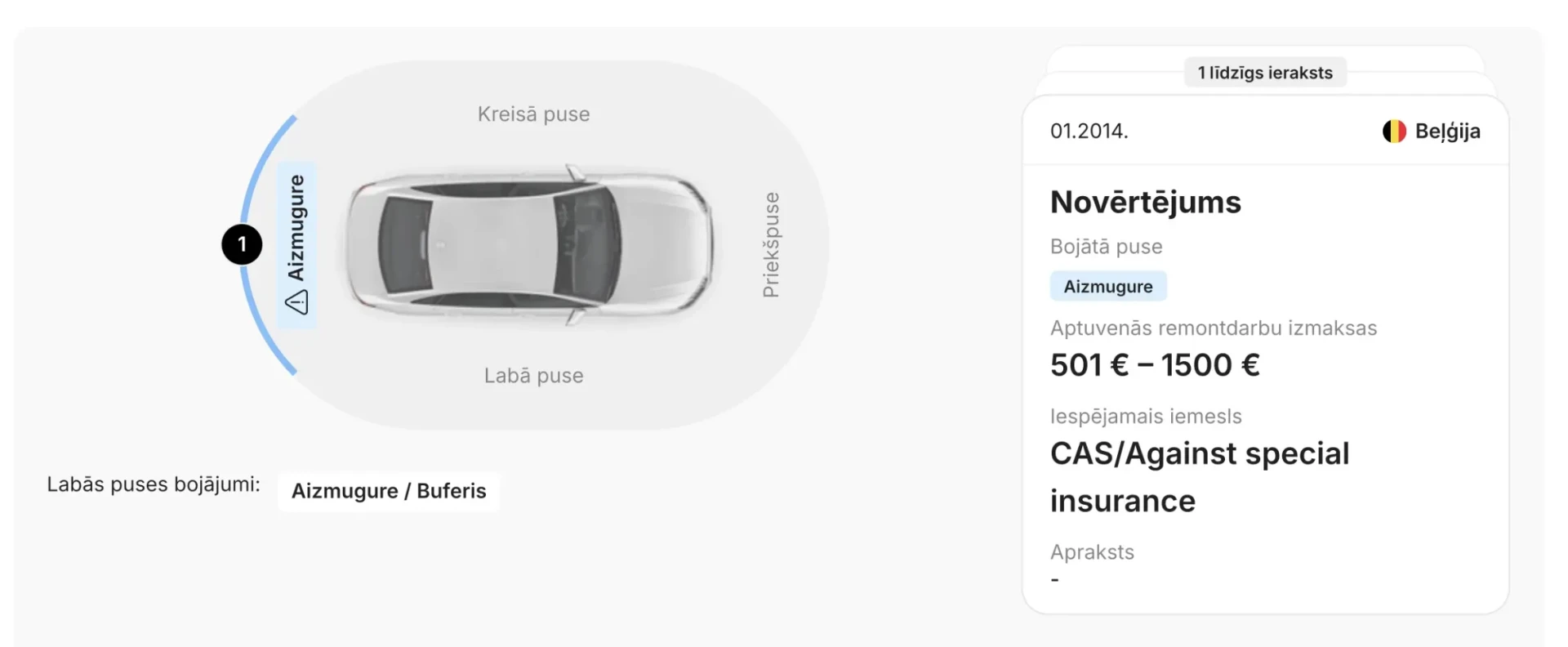Click the Belgian flag icon
This screenshot has height=647, width=1568.
click(x=1394, y=132)
